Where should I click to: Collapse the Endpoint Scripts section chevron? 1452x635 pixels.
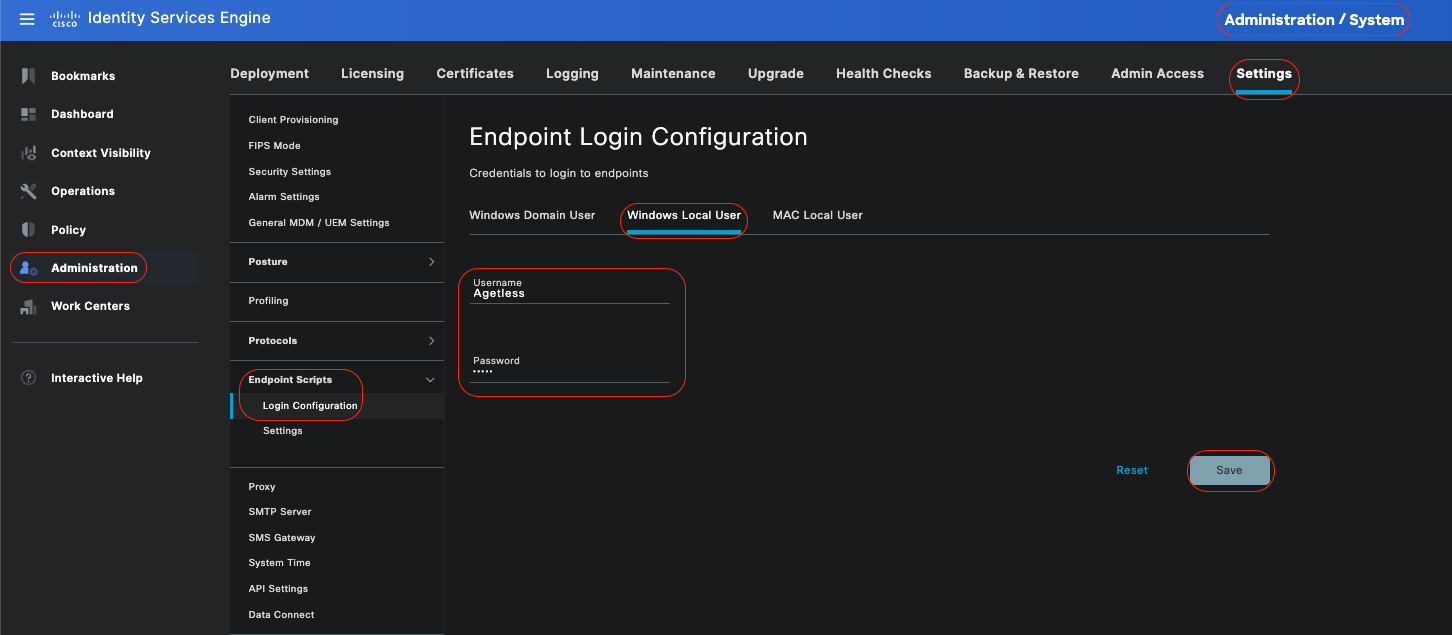click(430, 380)
